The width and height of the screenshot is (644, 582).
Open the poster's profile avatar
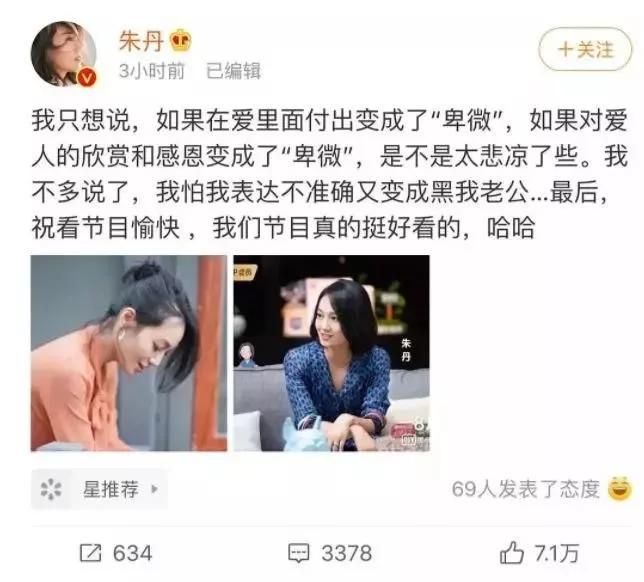64,54
